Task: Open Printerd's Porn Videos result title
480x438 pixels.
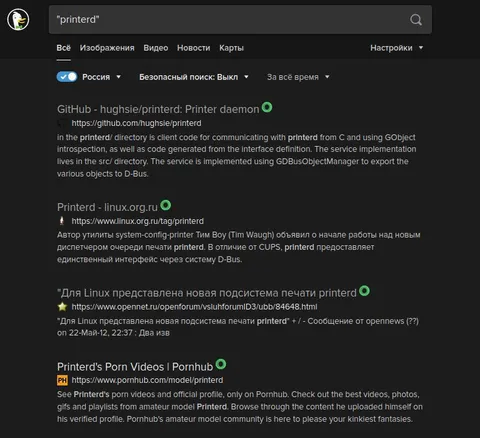Action: coord(135,367)
